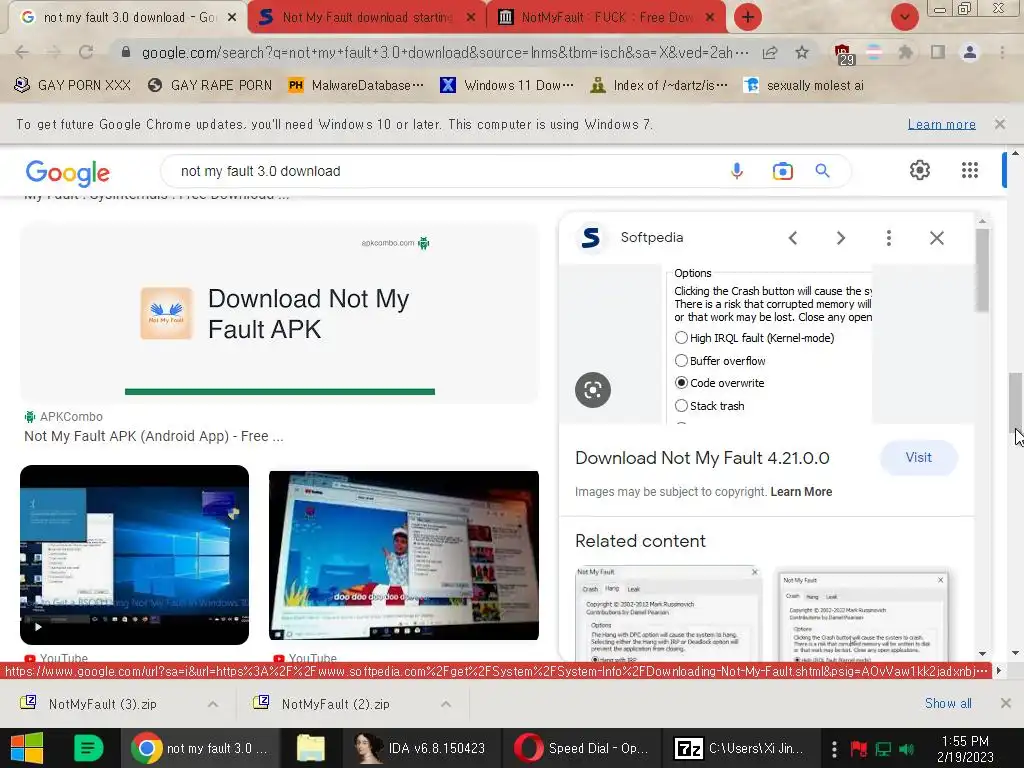Toggle Chrome side panel icon
The height and width of the screenshot is (768, 1024).
(938, 52)
